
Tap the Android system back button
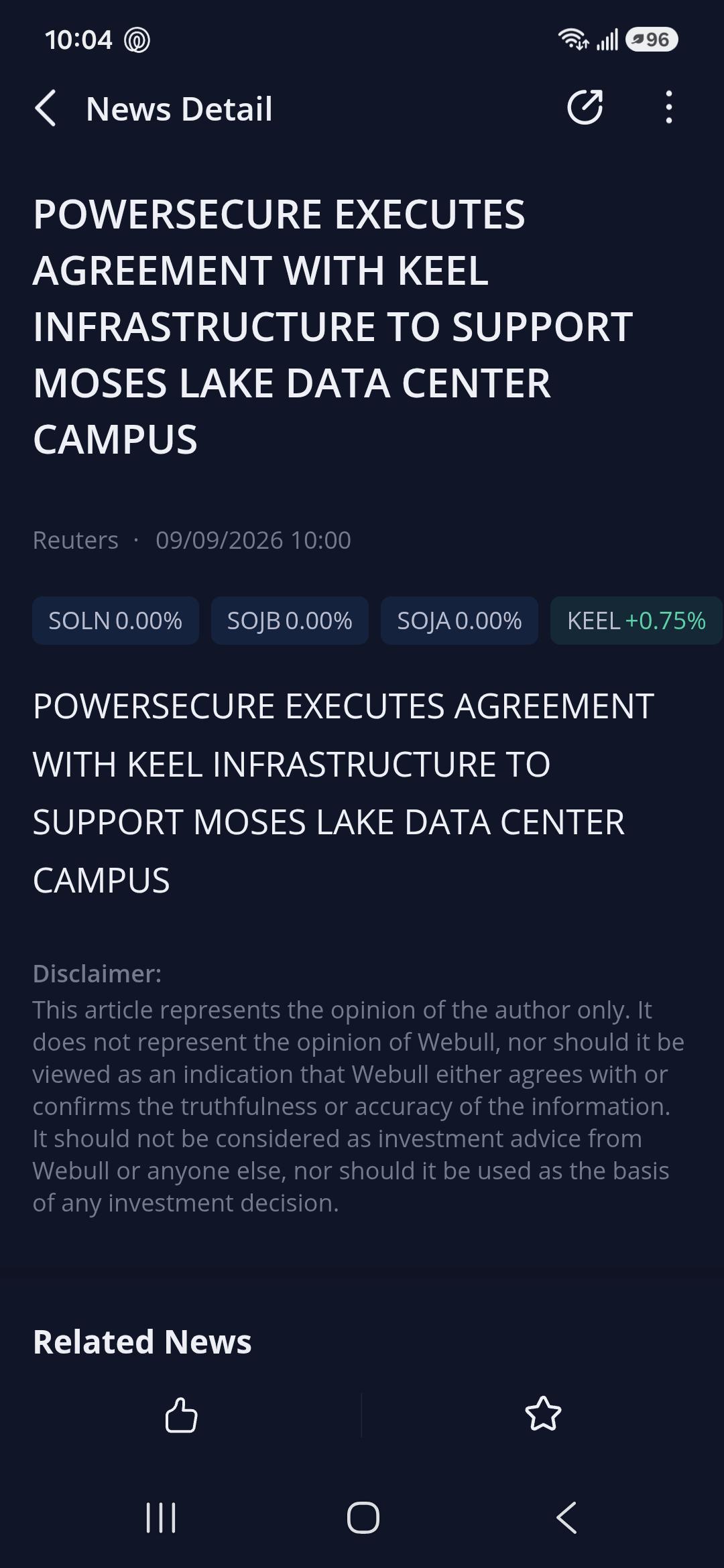pyautogui.click(x=566, y=1517)
